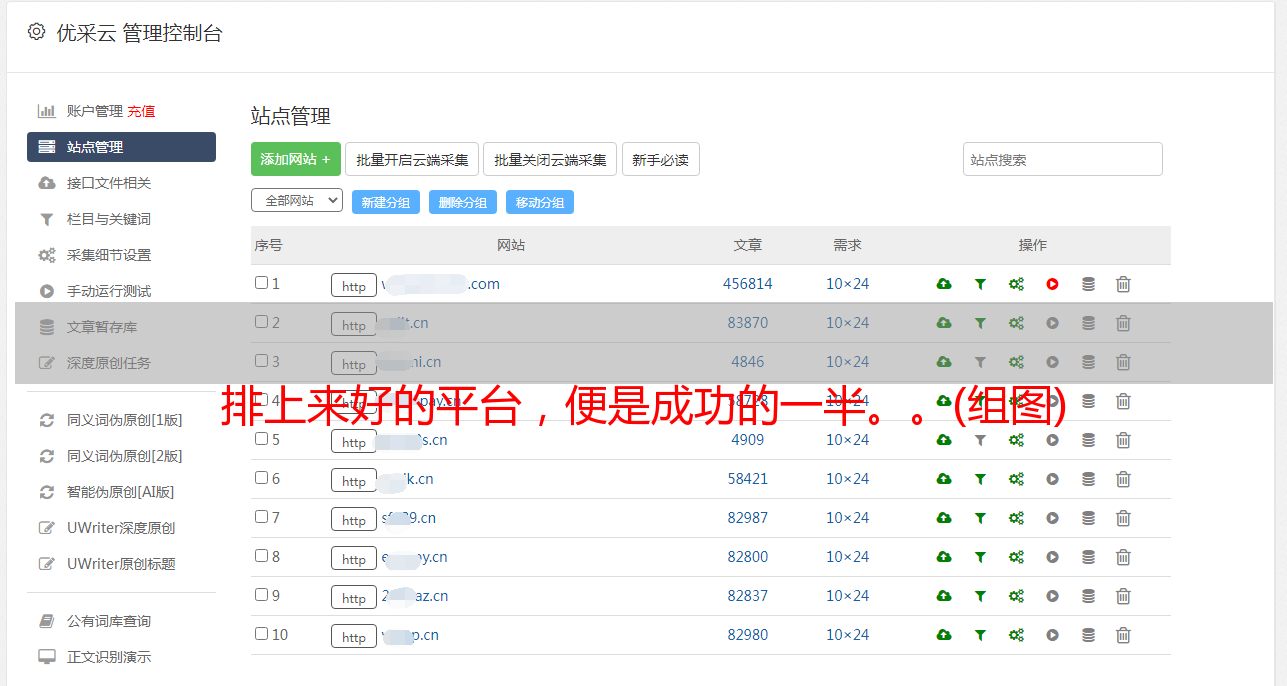Click the 新手必读 button
This screenshot has width=1287, height=686.
click(660, 159)
